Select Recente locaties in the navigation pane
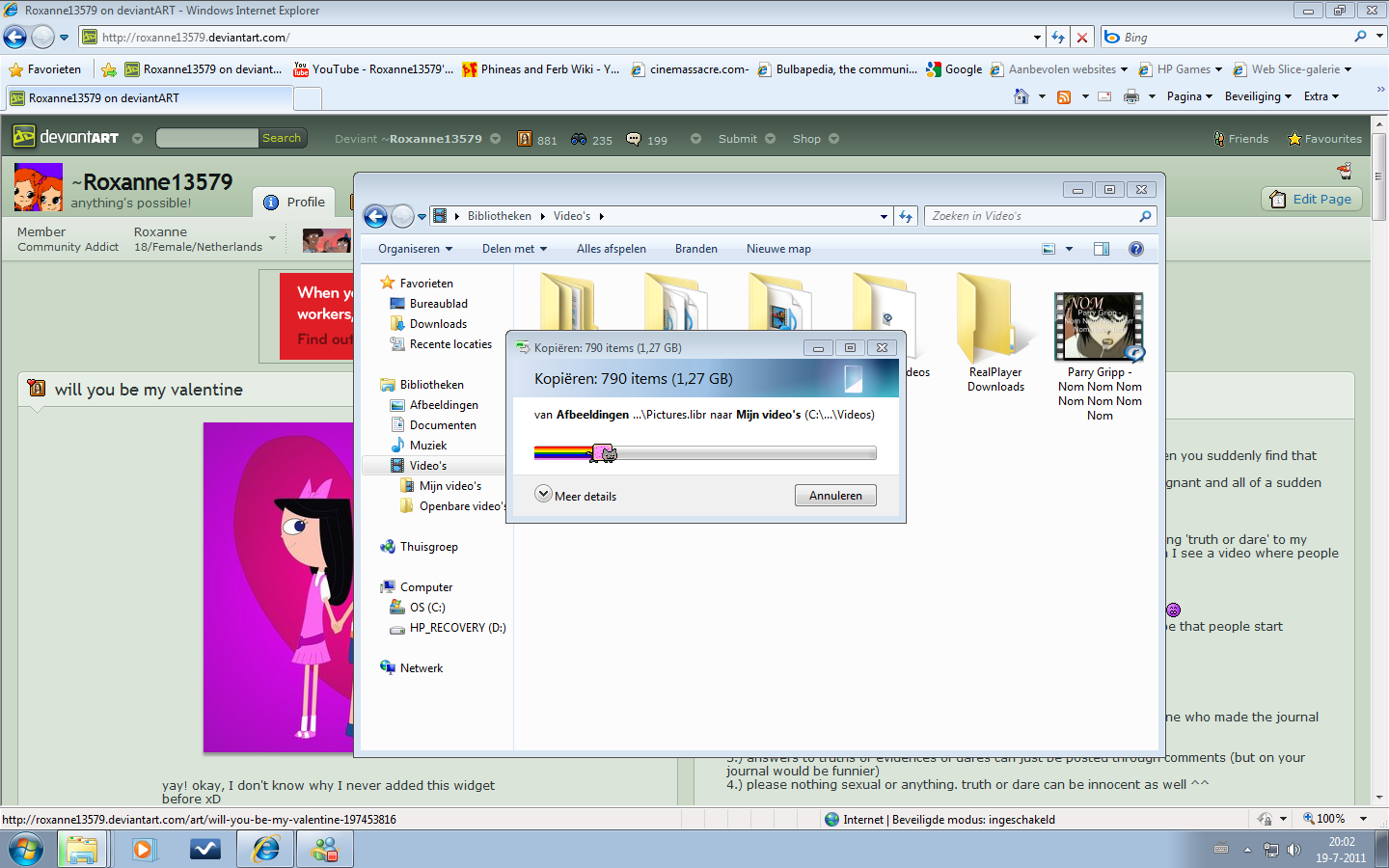 (441, 344)
